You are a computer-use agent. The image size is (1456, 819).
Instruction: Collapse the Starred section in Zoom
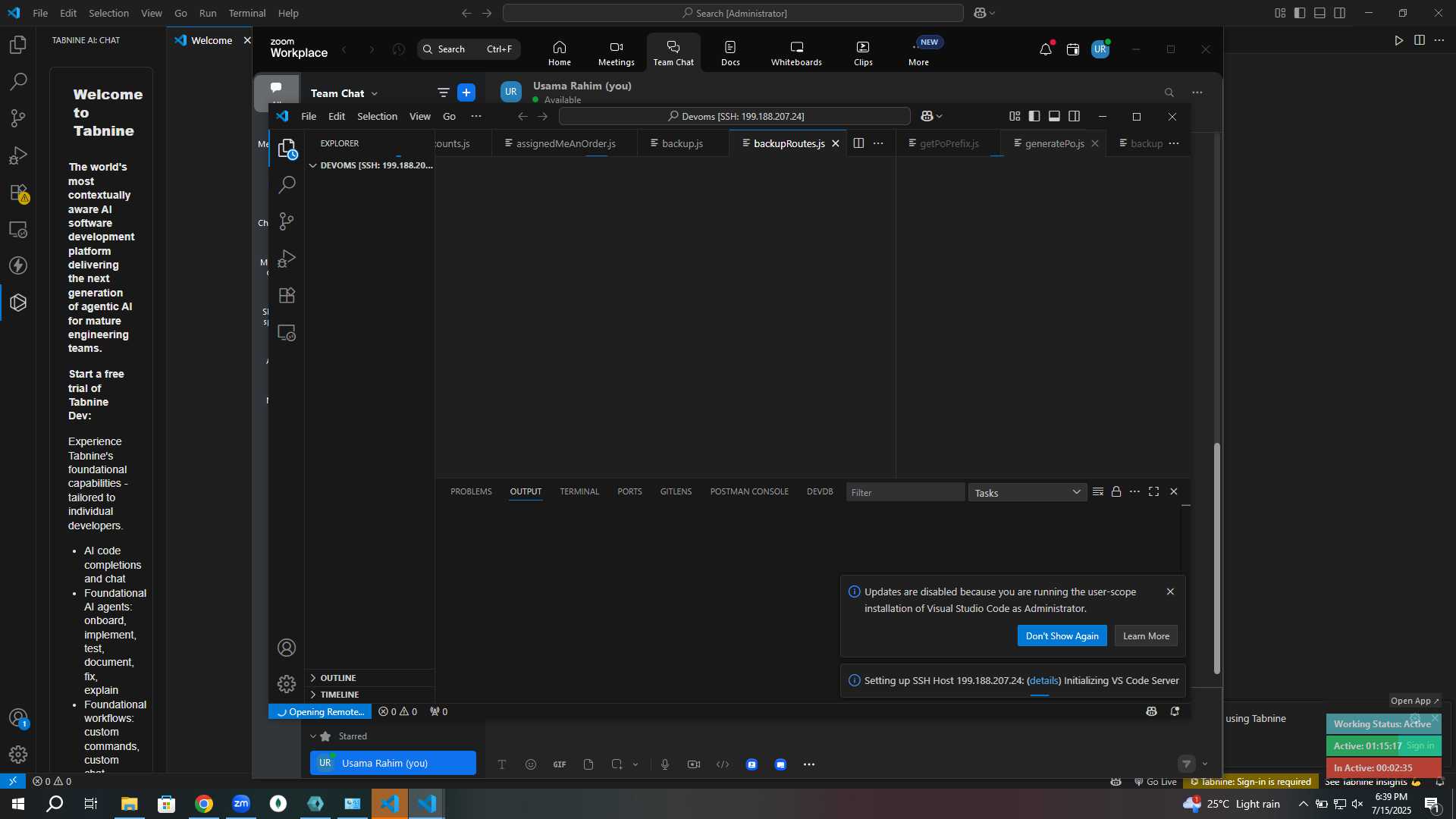point(313,736)
